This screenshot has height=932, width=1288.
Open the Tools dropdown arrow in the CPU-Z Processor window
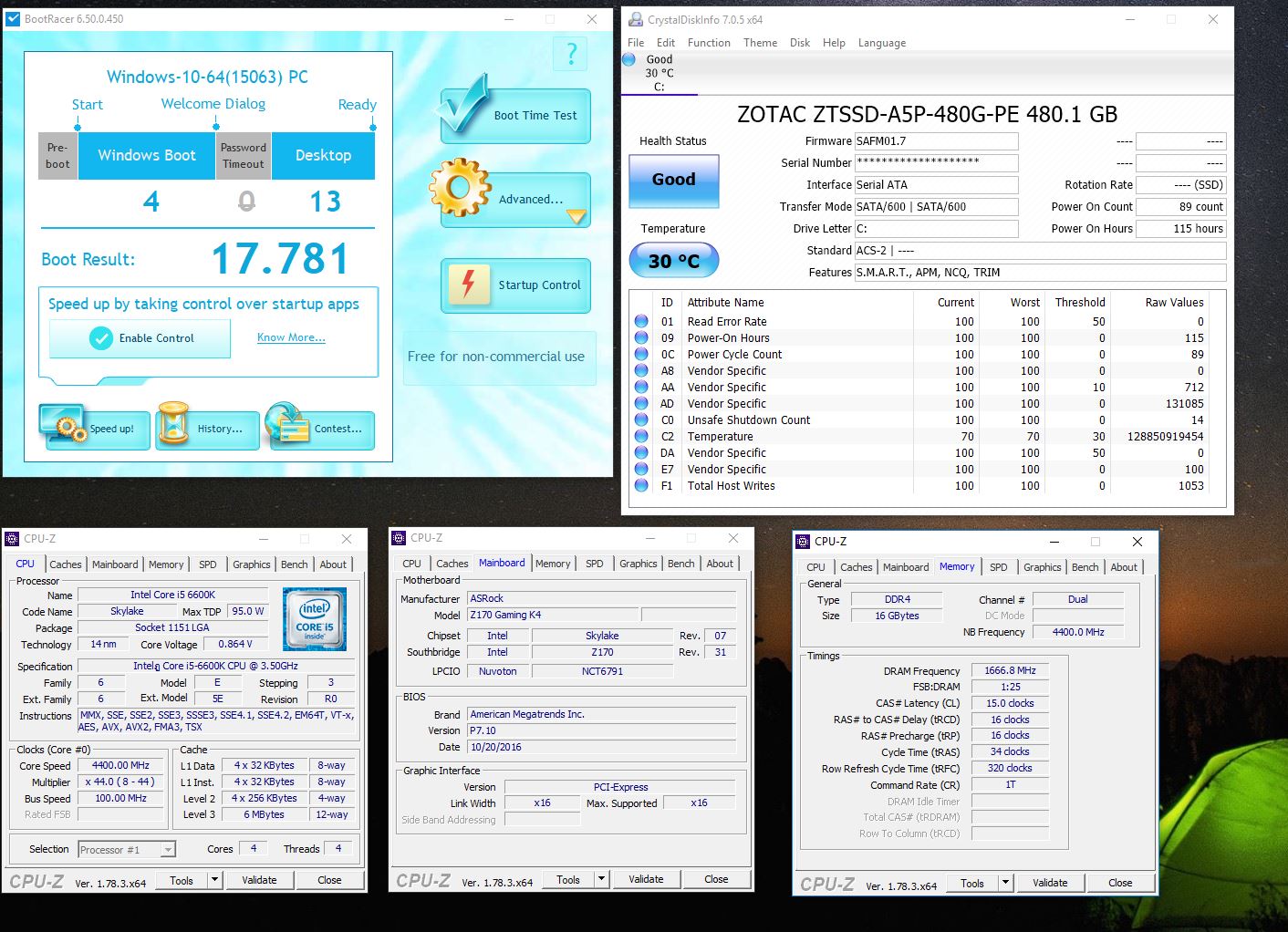pyautogui.click(x=214, y=880)
